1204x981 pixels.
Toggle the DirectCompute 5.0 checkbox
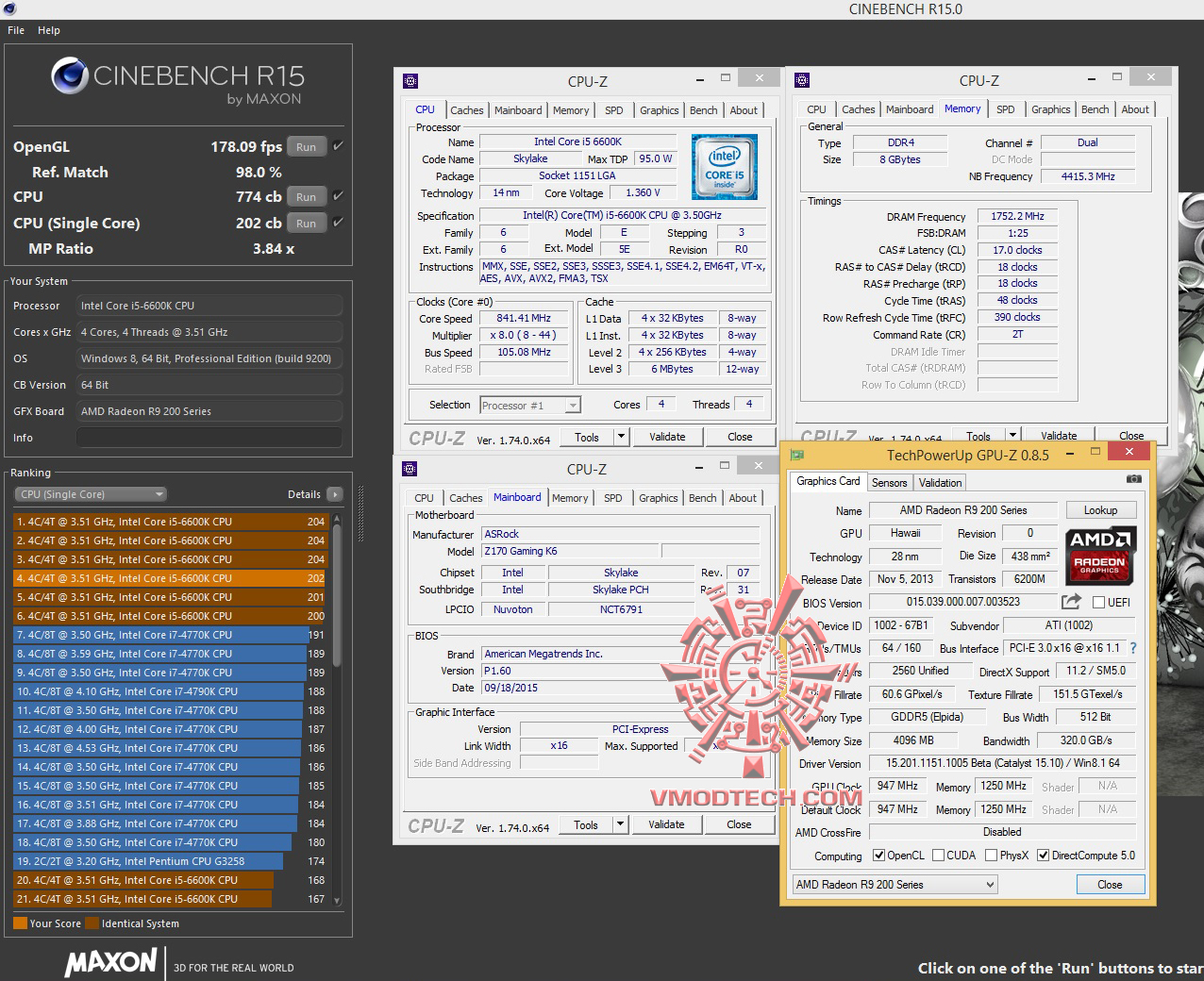[x=1044, y=856]
